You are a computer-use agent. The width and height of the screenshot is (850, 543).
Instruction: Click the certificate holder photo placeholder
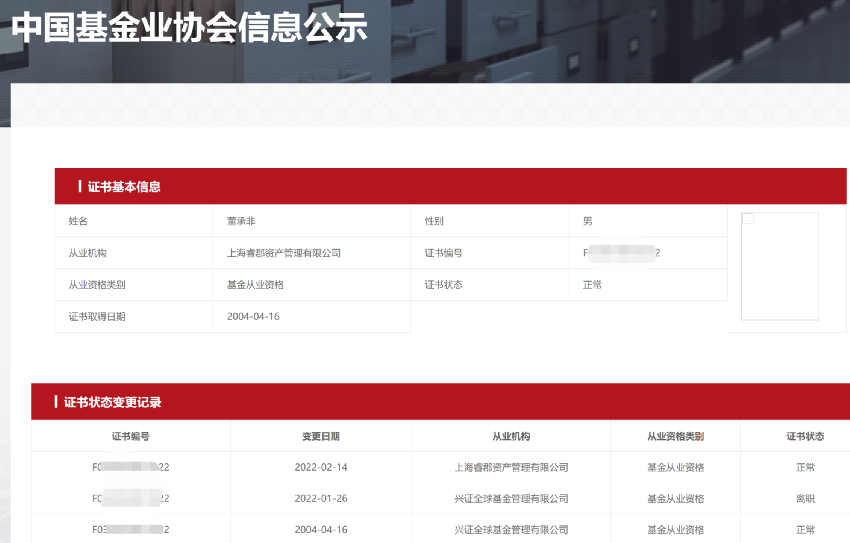point(779,266)
